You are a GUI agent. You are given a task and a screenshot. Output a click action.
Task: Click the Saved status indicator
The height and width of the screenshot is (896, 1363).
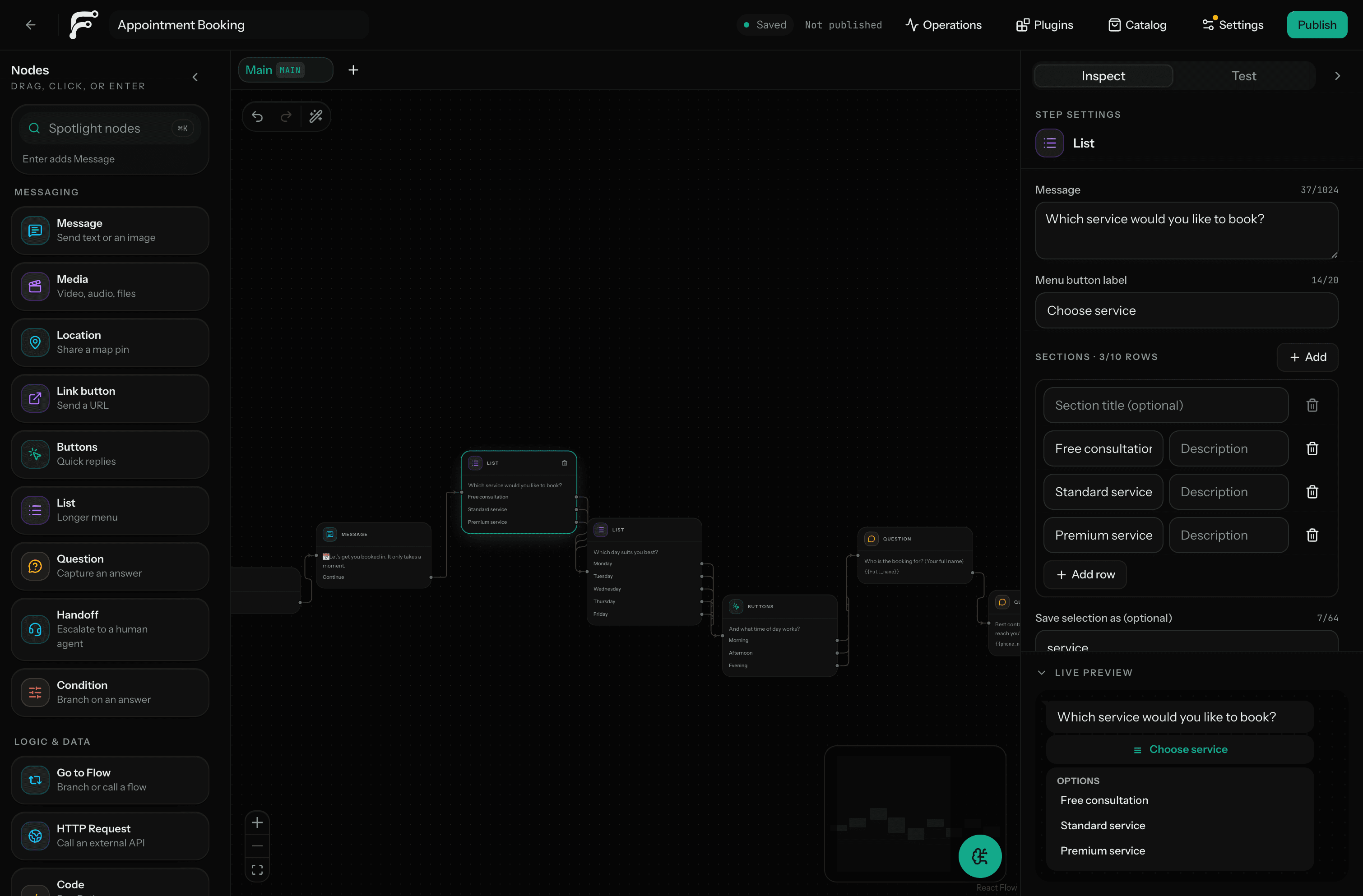tap(765, 25)
